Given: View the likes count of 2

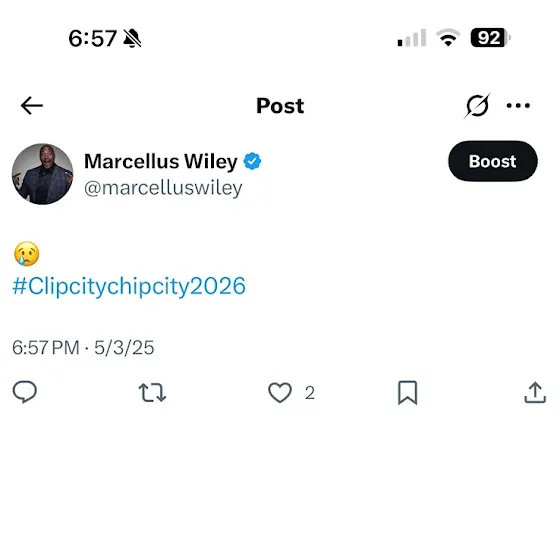Looking at the screenshot, I should click(x=310, y=393).
